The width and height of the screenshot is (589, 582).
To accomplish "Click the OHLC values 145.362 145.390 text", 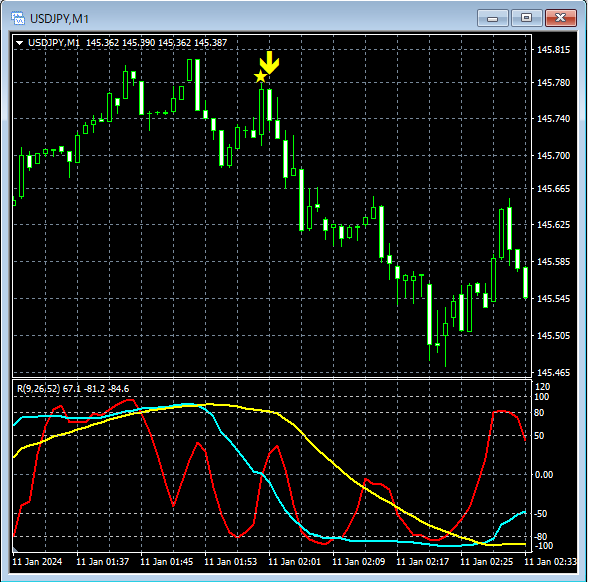I will [x=121, y=43].
